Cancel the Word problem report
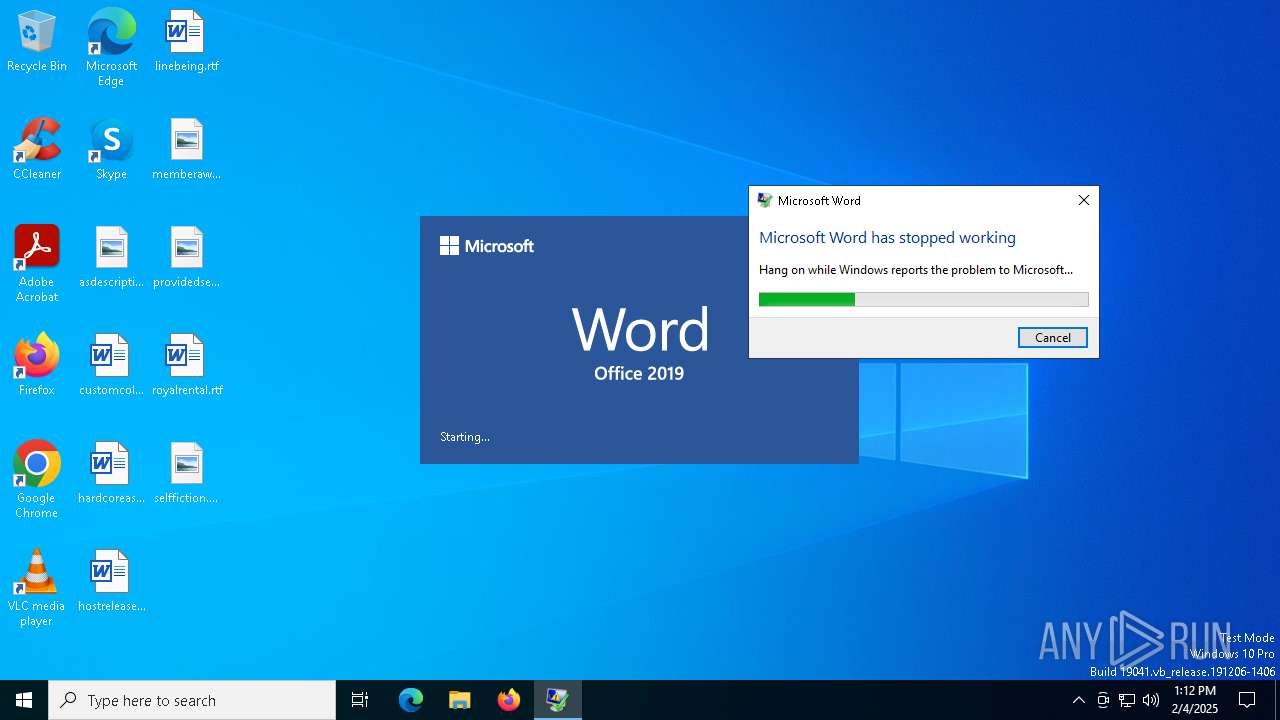 [1052, 338]
